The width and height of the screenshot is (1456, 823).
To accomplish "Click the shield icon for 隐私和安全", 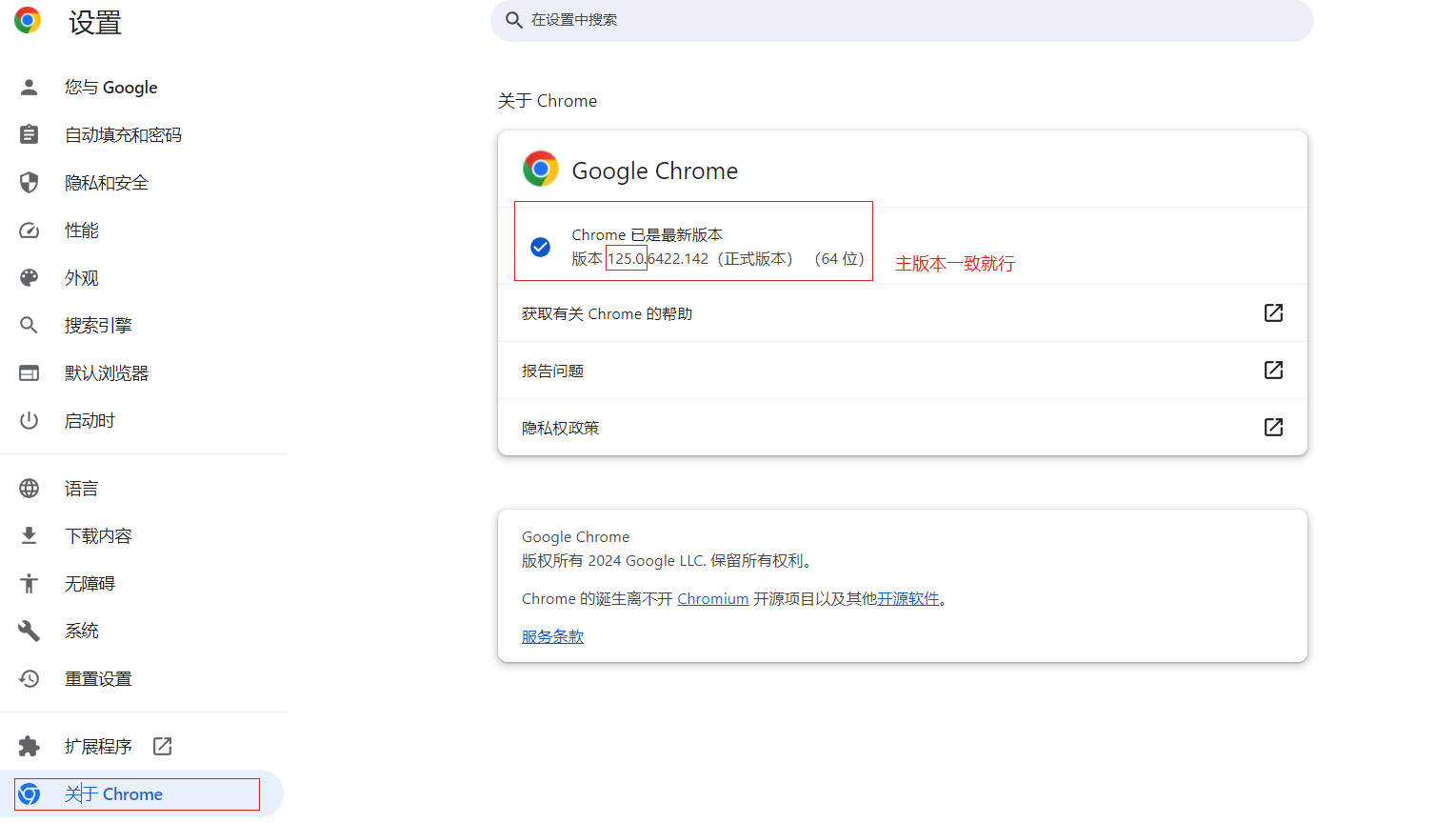I will click(x=30, y=183).
